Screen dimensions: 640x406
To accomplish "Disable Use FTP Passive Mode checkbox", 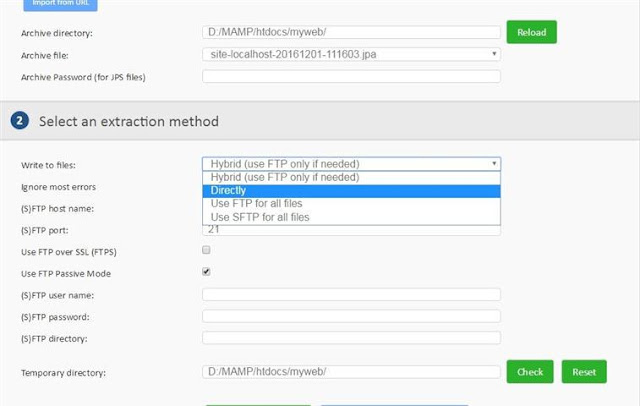I will click(206, 271).
